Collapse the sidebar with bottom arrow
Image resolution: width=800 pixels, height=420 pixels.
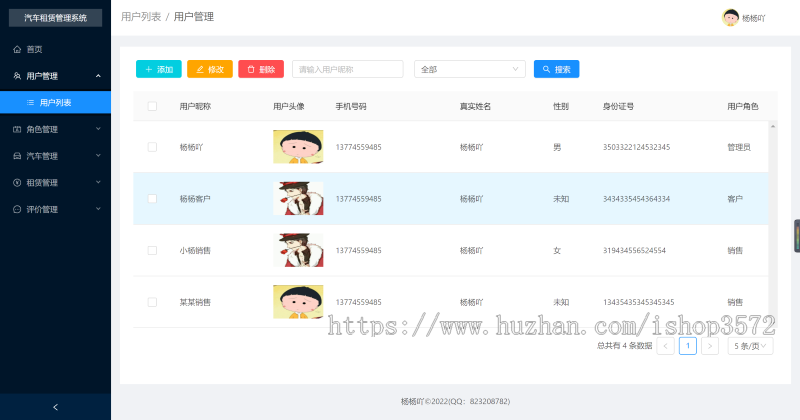(x=55, y=407)
